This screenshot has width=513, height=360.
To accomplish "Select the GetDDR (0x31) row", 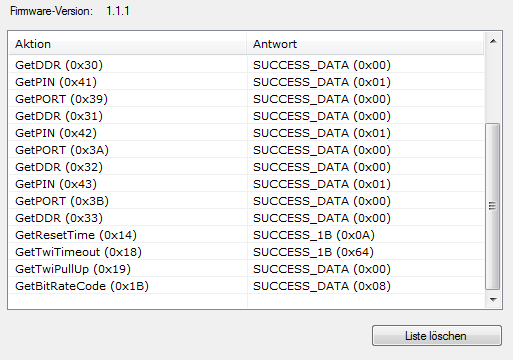I will (x=247, y=116).
